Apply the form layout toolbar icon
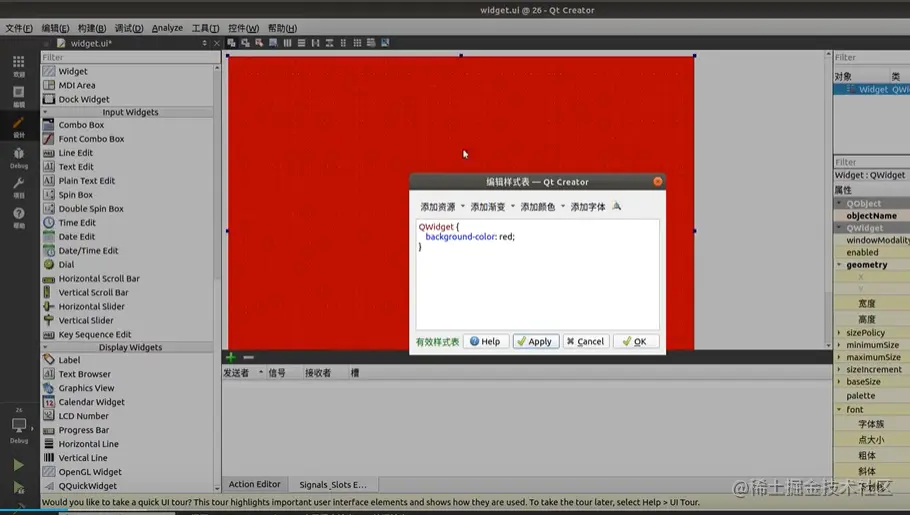The image size is (910, 515). point(343,43)
